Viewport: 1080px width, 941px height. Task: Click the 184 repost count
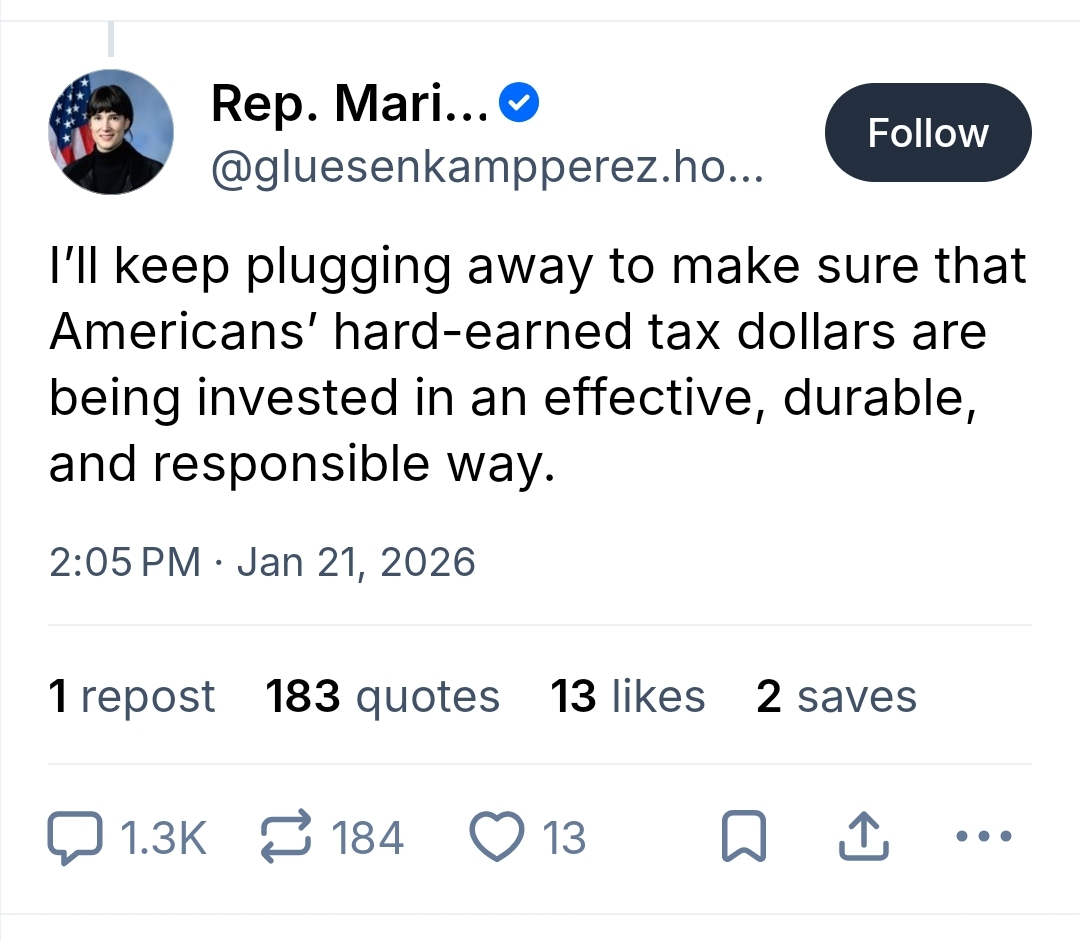pos(368,838)
